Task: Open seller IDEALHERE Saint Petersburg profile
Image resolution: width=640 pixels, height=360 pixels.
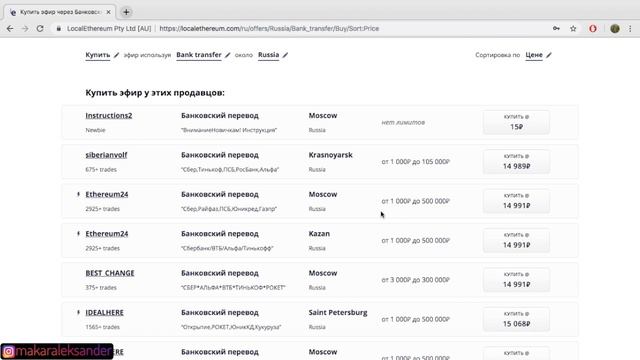Action: click(x=104, y=313)
